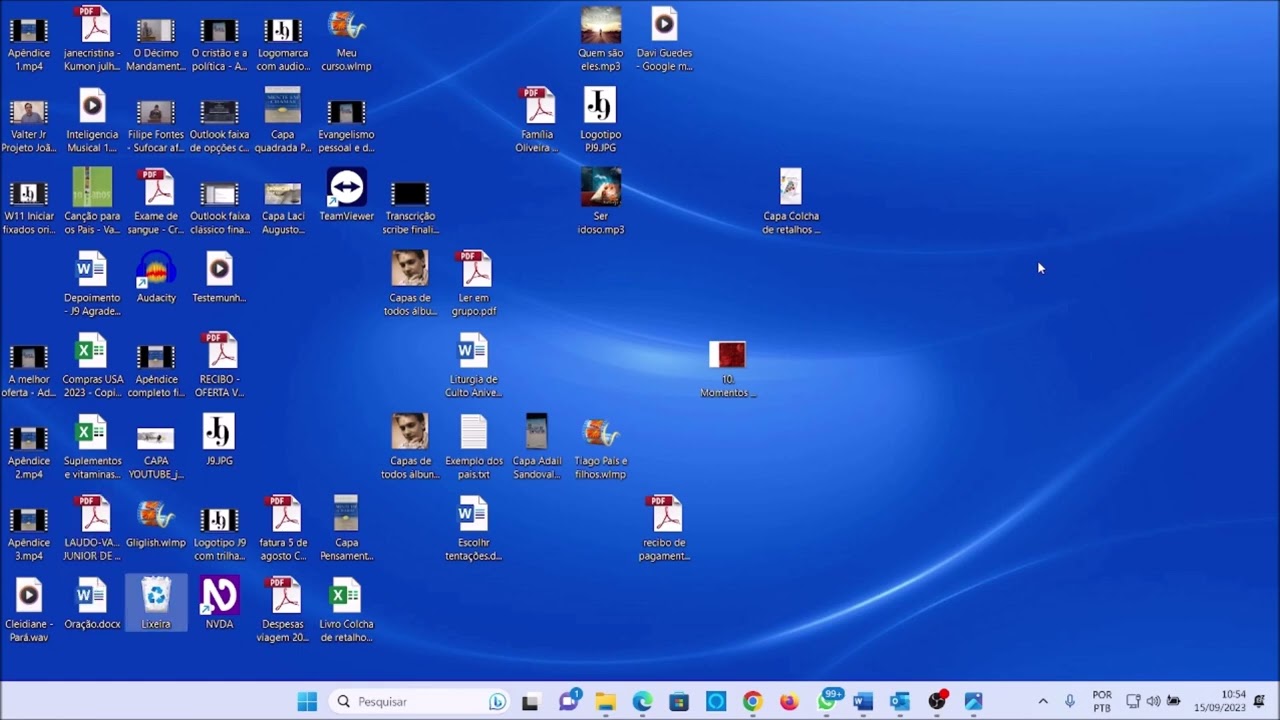
Task: Open the notification center bell
Action: 1259,701
